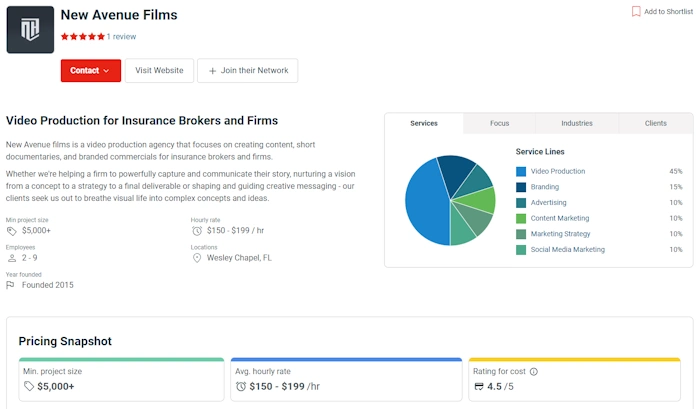
Task: Click the tag icon in the Pricing Snapshot Min. project size card
Action: click(29, 387)
